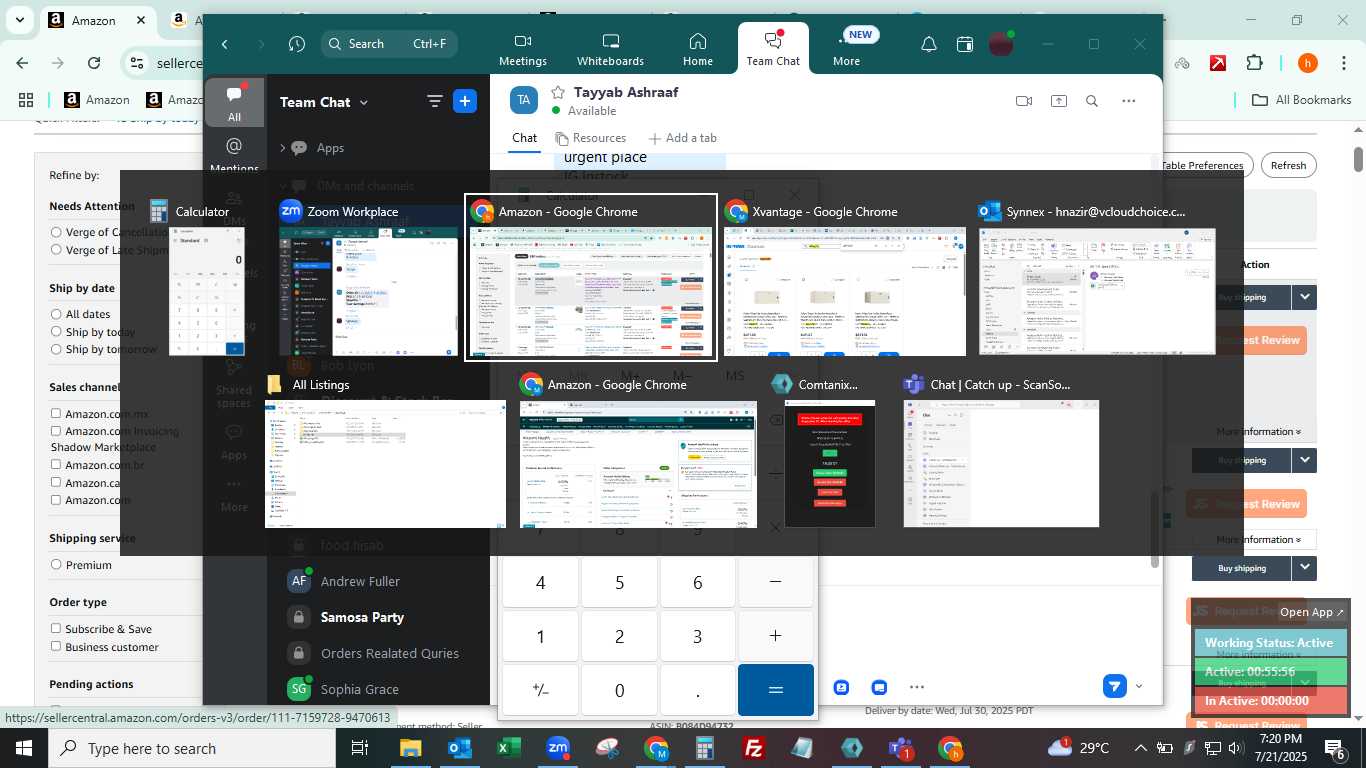1366x768 pixels.
Task: Go back in Zoom navigation history
Action: [x=225, y=44]
